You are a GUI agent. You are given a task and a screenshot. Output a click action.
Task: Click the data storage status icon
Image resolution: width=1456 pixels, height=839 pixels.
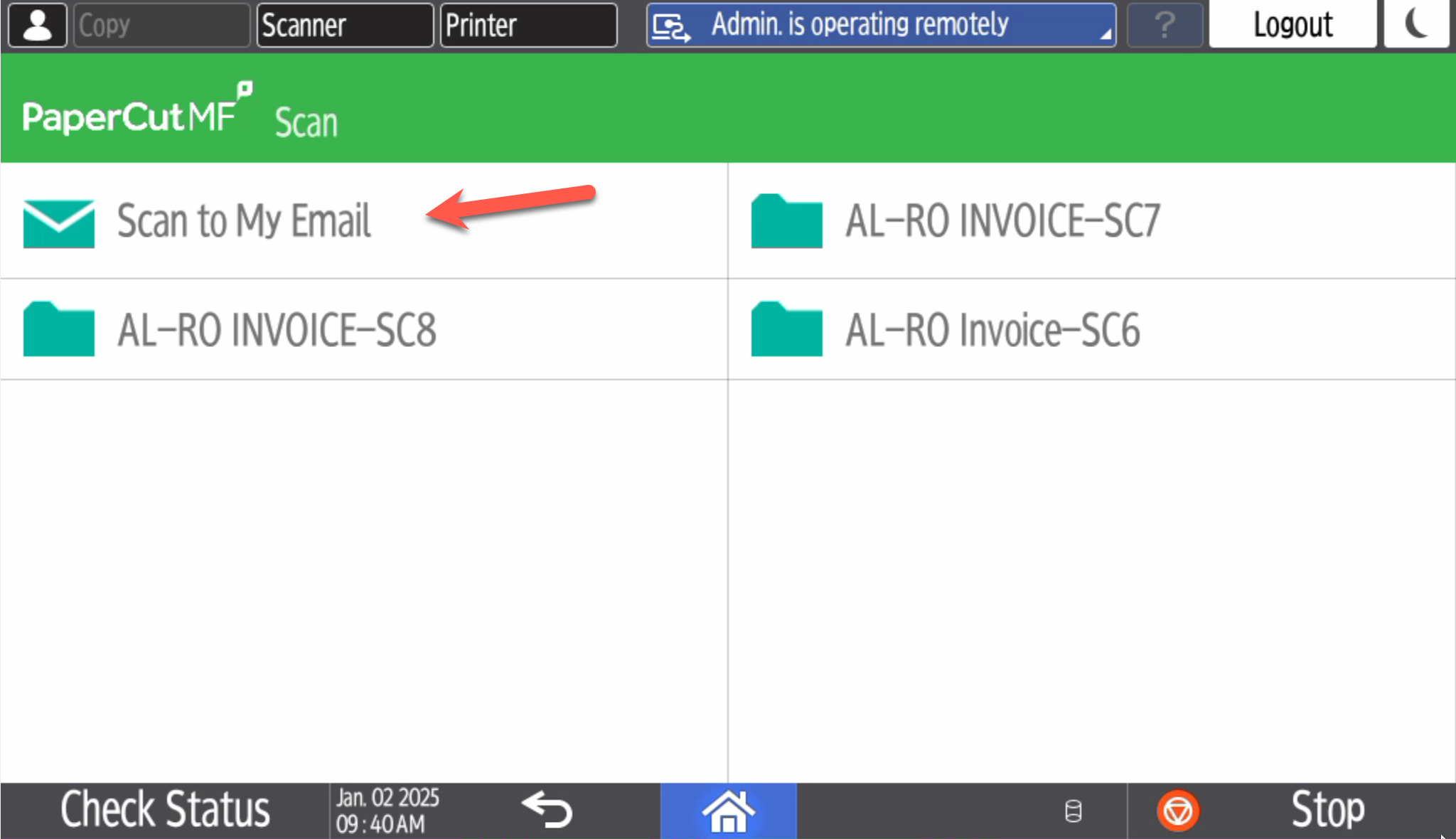point(1073,811)
